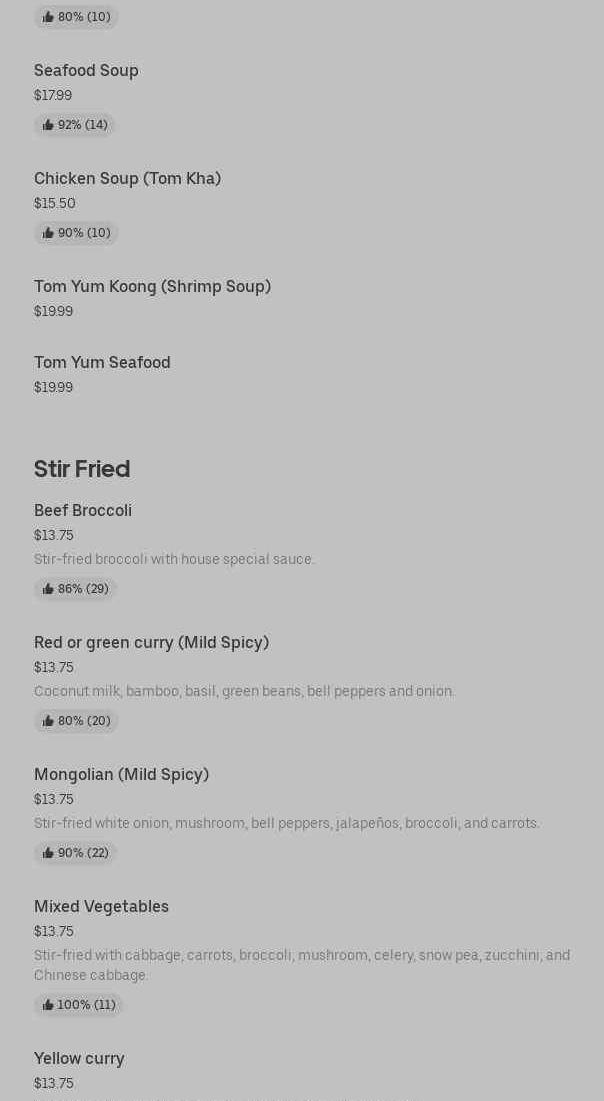604x1101 pixels.
Task: Select Chicken Soup (Tom Kha)
Action: 127,178
